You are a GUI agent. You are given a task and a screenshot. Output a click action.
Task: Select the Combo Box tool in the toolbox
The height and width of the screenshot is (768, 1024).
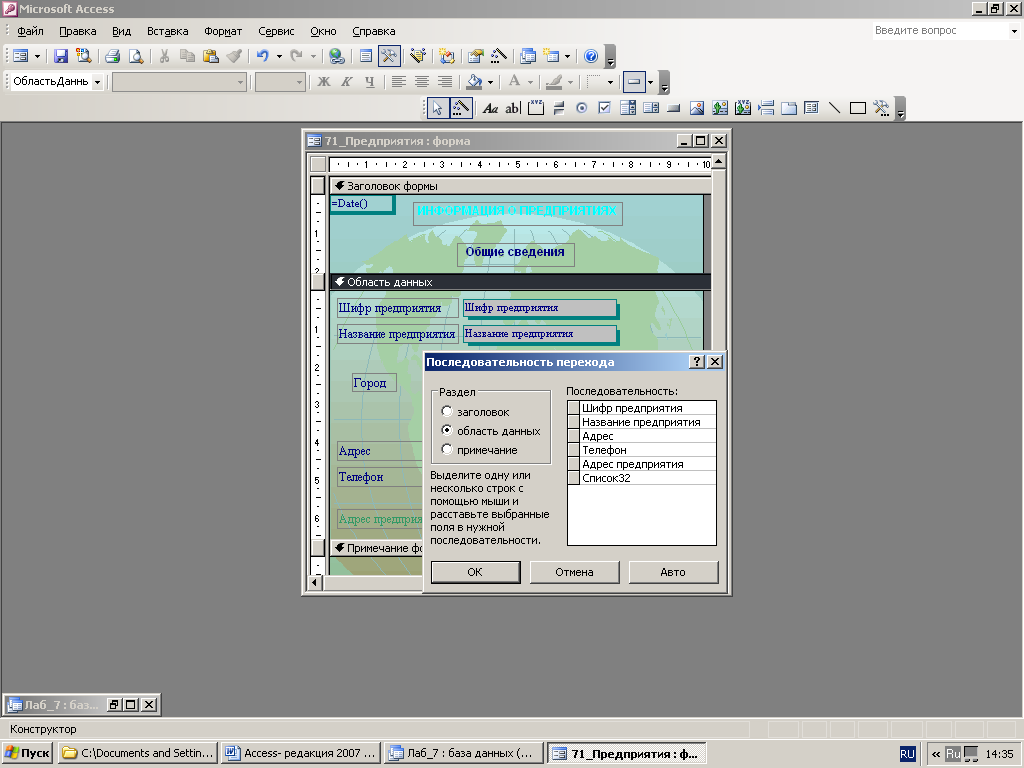click(628, 108)
